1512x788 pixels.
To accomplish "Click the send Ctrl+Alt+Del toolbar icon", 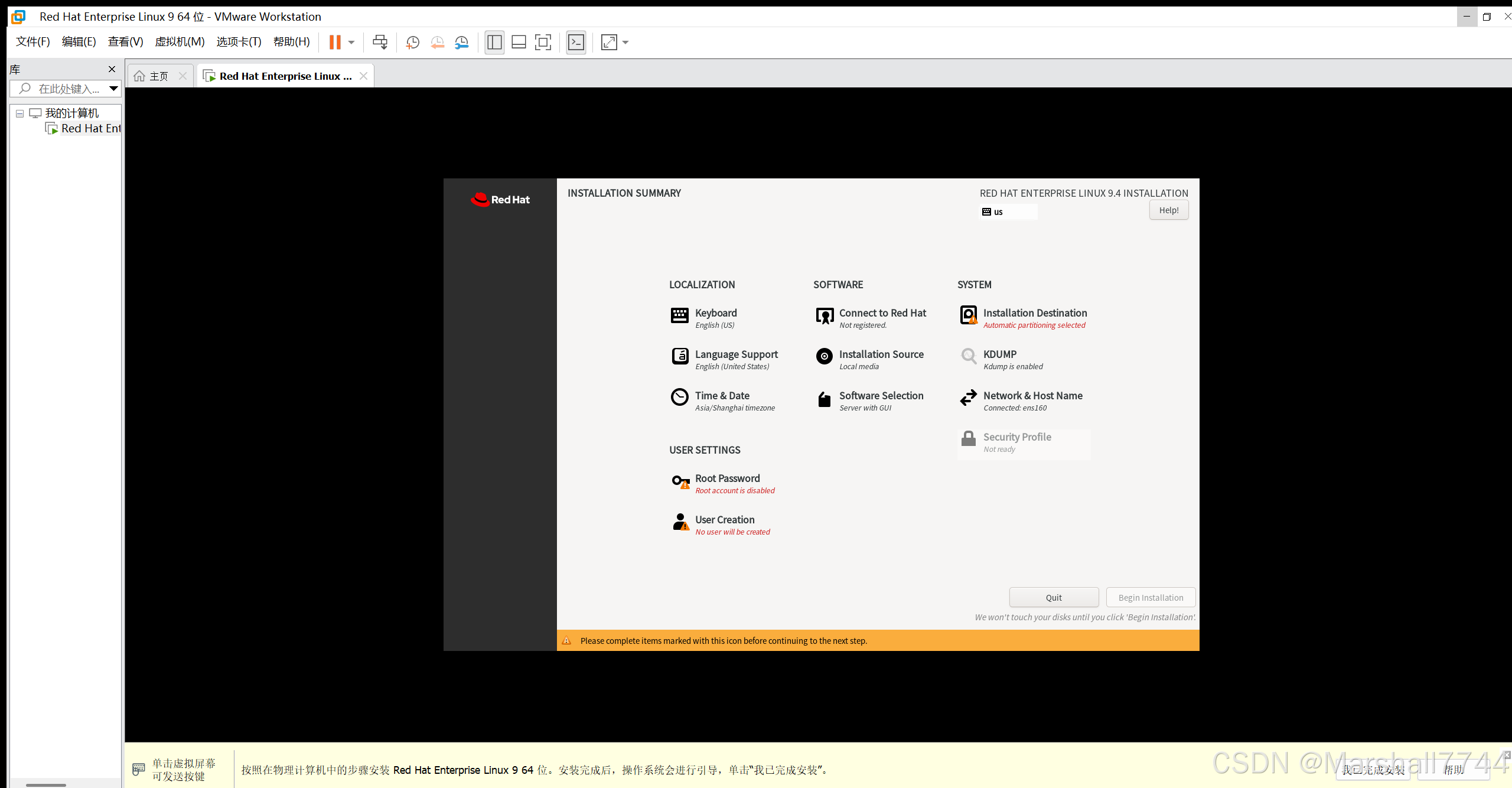I will pos(380,42).
